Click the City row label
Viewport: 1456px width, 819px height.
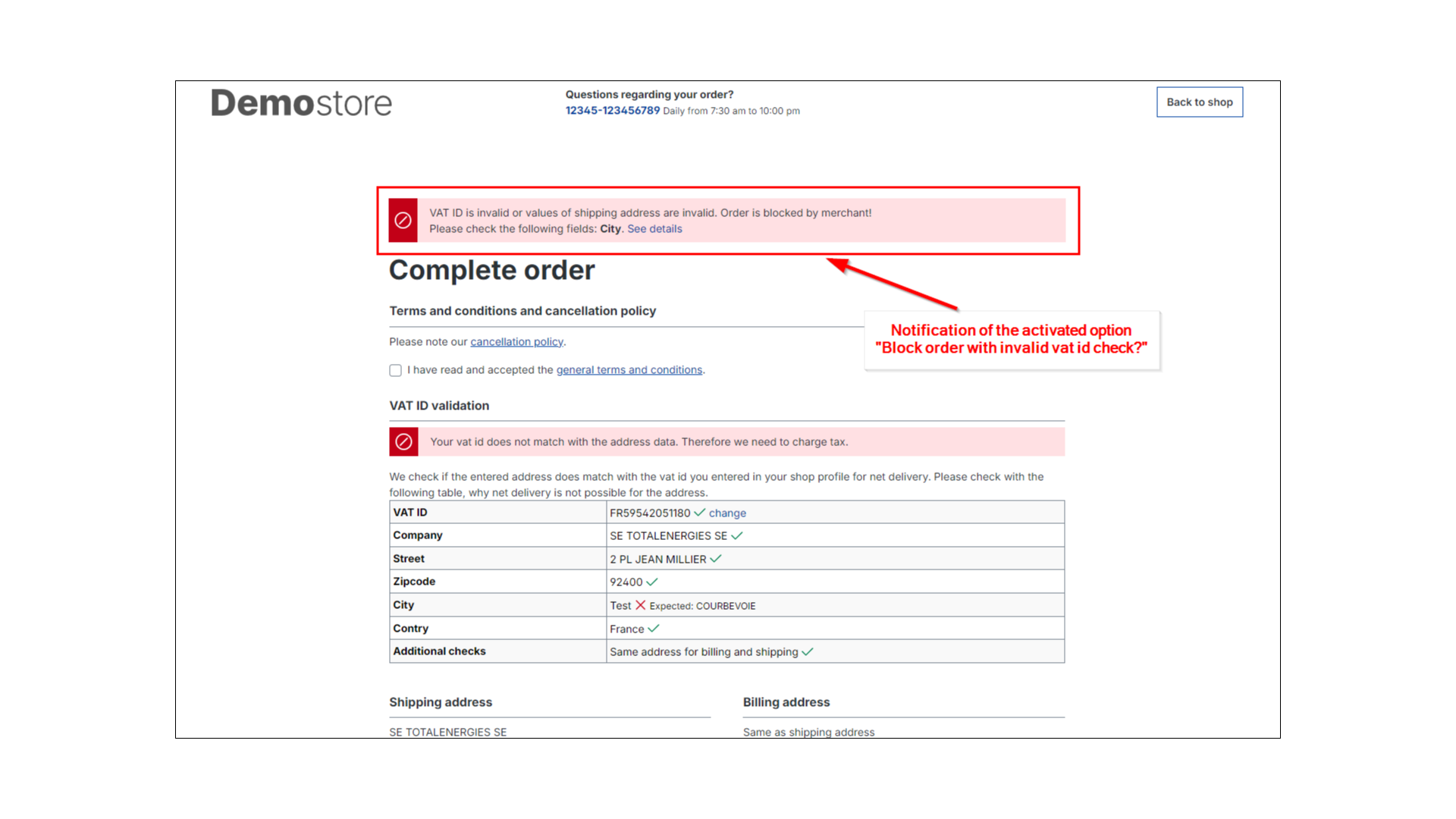click(x=403, y=605)
